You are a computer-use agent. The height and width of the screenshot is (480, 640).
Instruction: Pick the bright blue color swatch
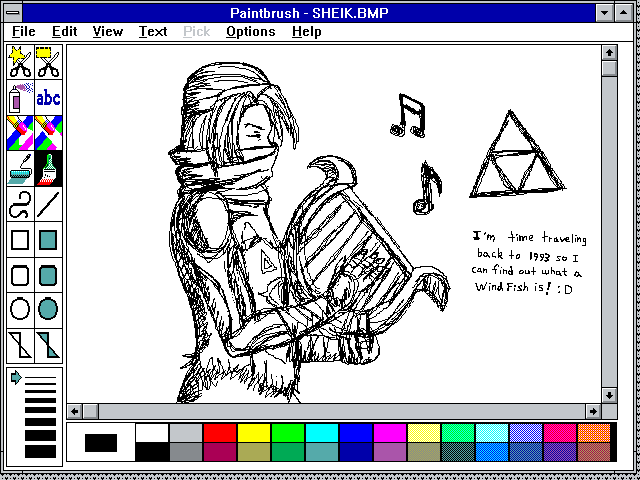pyautogui.click(x=356, y=433)
